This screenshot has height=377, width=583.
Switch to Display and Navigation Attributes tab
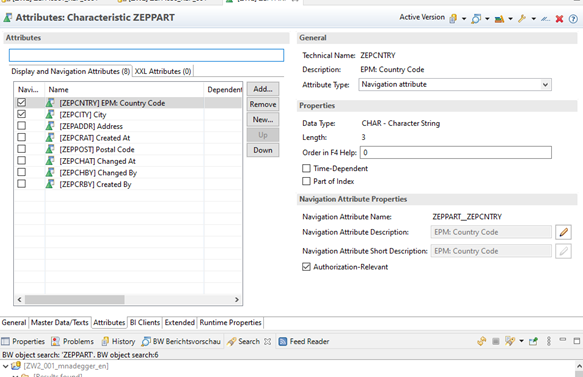pyautogui.click(x=71, y=71)
